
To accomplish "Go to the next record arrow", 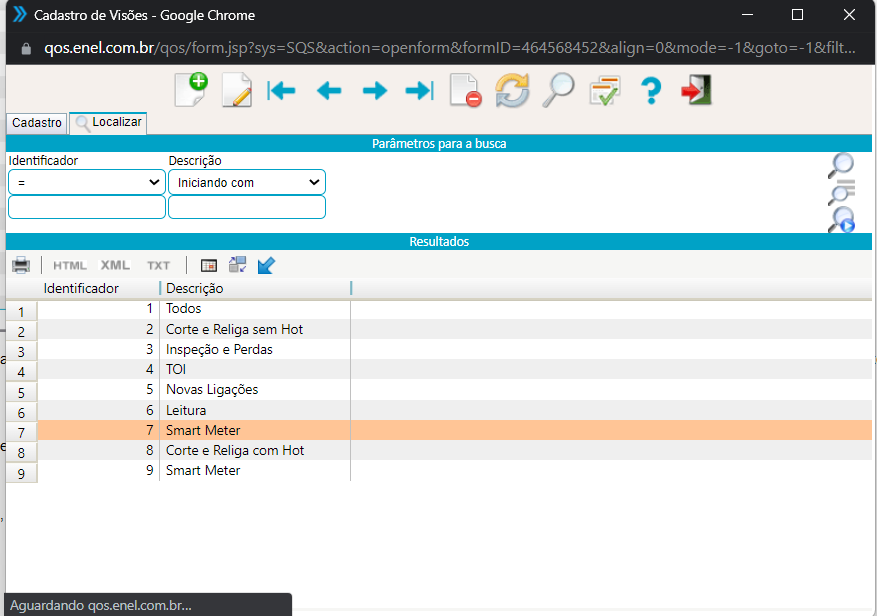I will click(x=374, y=91).
